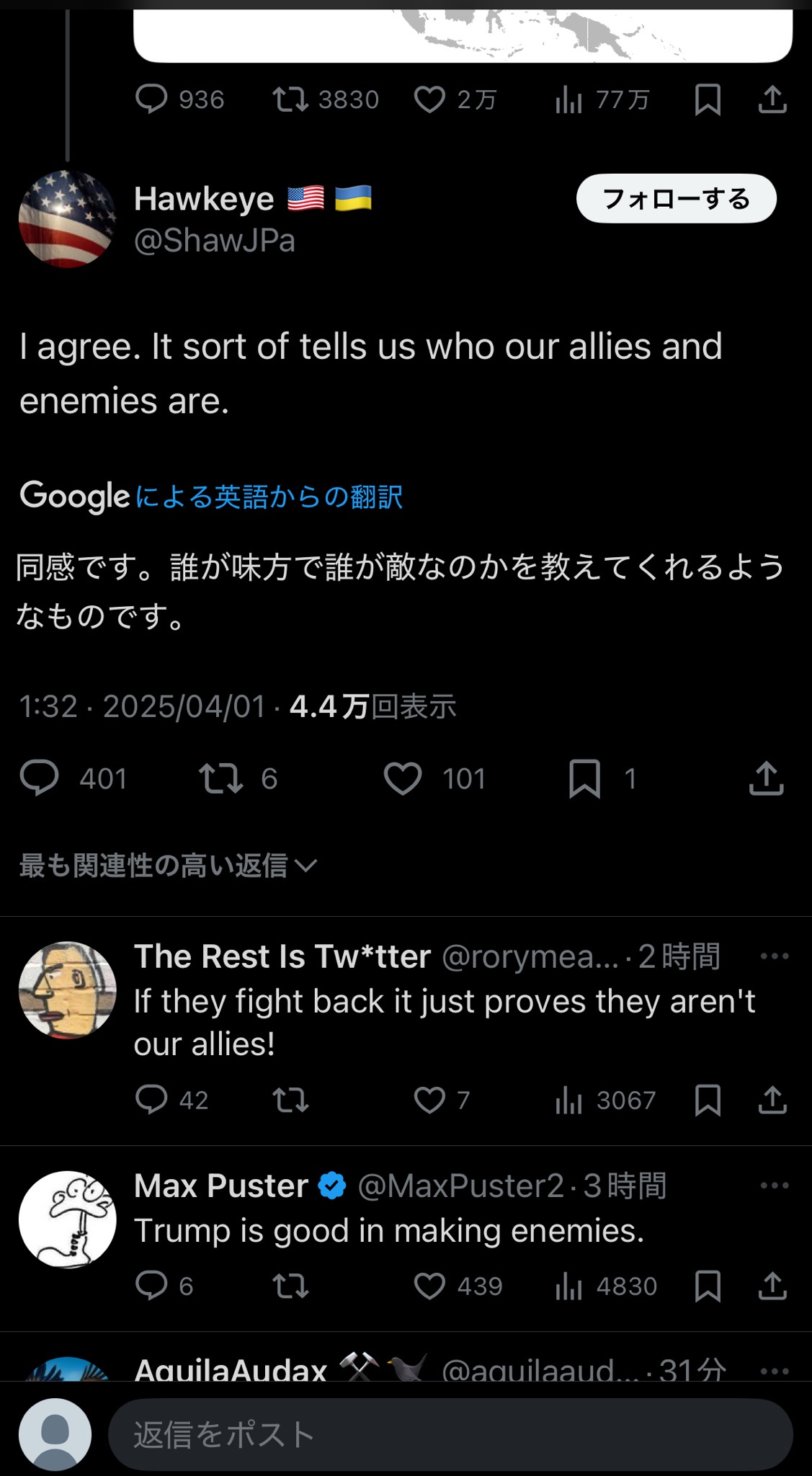Open more options for Max Puster reply

point(775,1186)
